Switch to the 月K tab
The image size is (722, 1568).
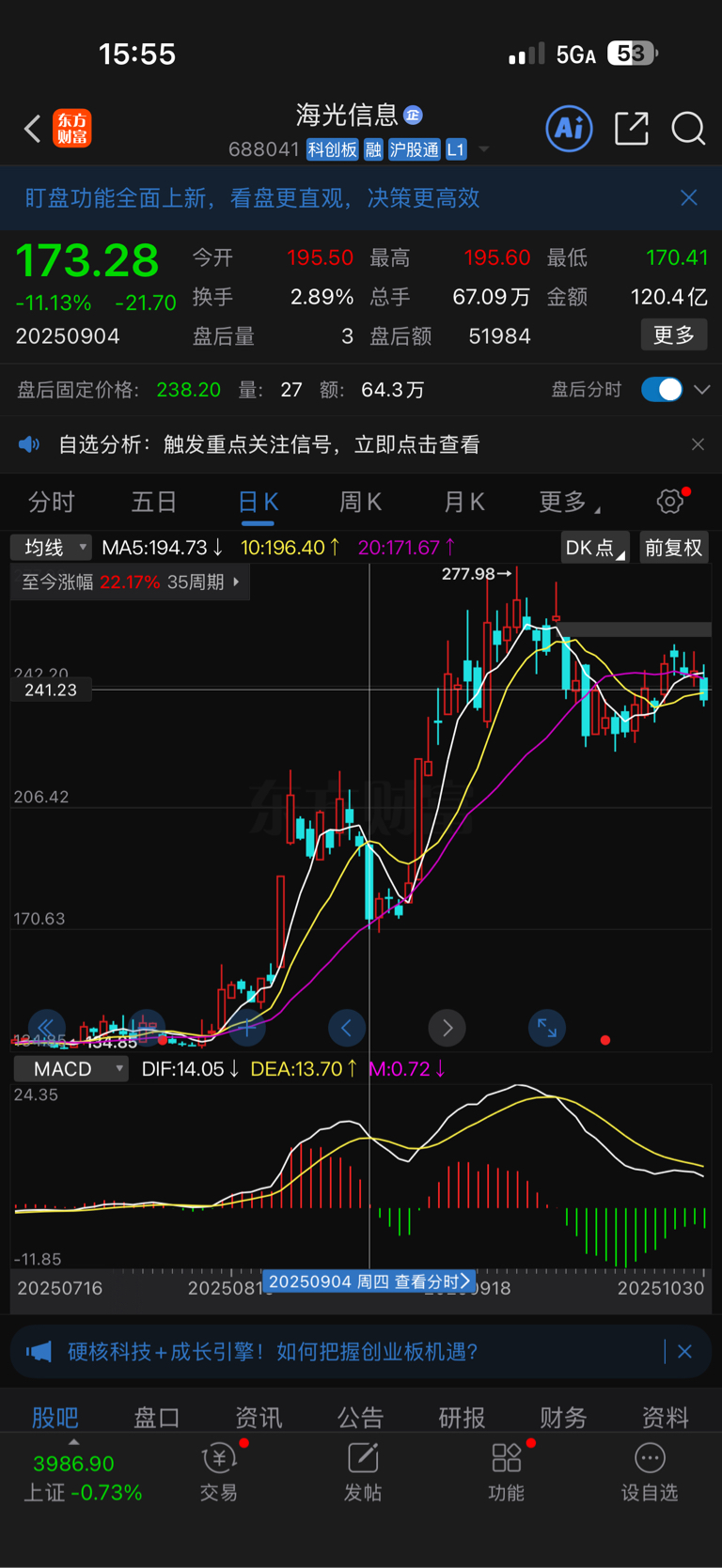[x=463, y=502]
